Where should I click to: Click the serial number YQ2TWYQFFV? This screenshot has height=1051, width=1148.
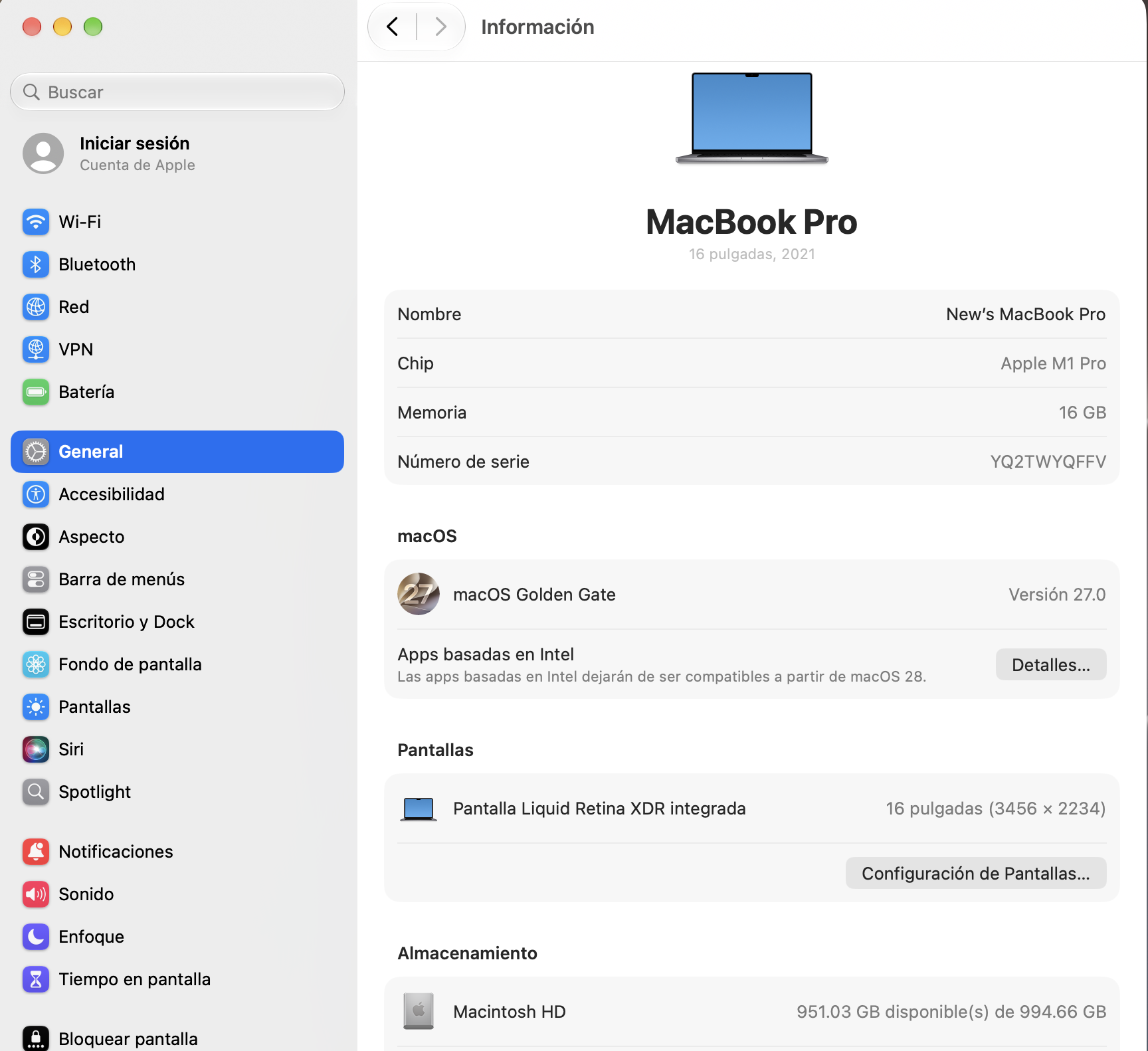(1048, 462)
